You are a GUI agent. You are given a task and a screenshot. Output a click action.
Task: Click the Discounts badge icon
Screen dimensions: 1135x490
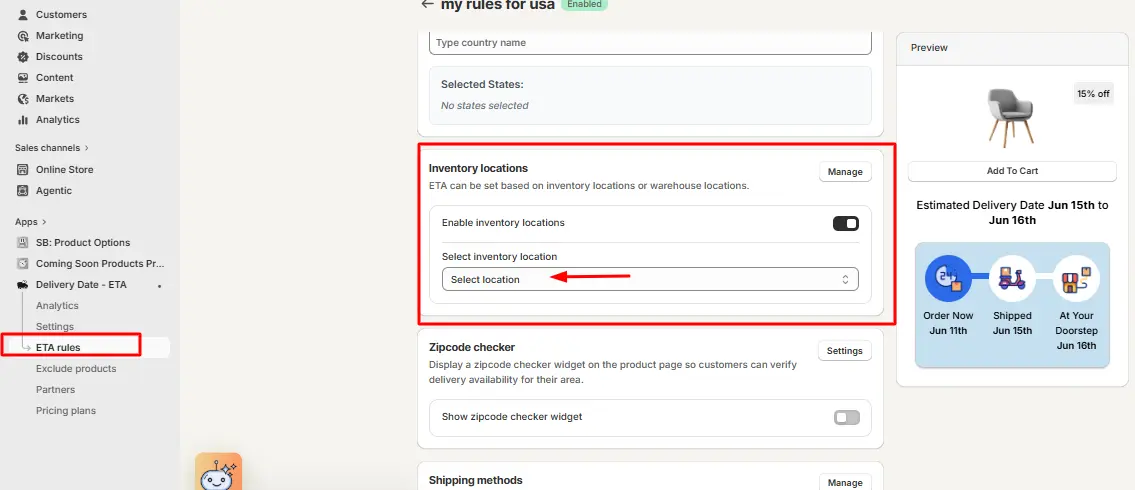point(22,56)
